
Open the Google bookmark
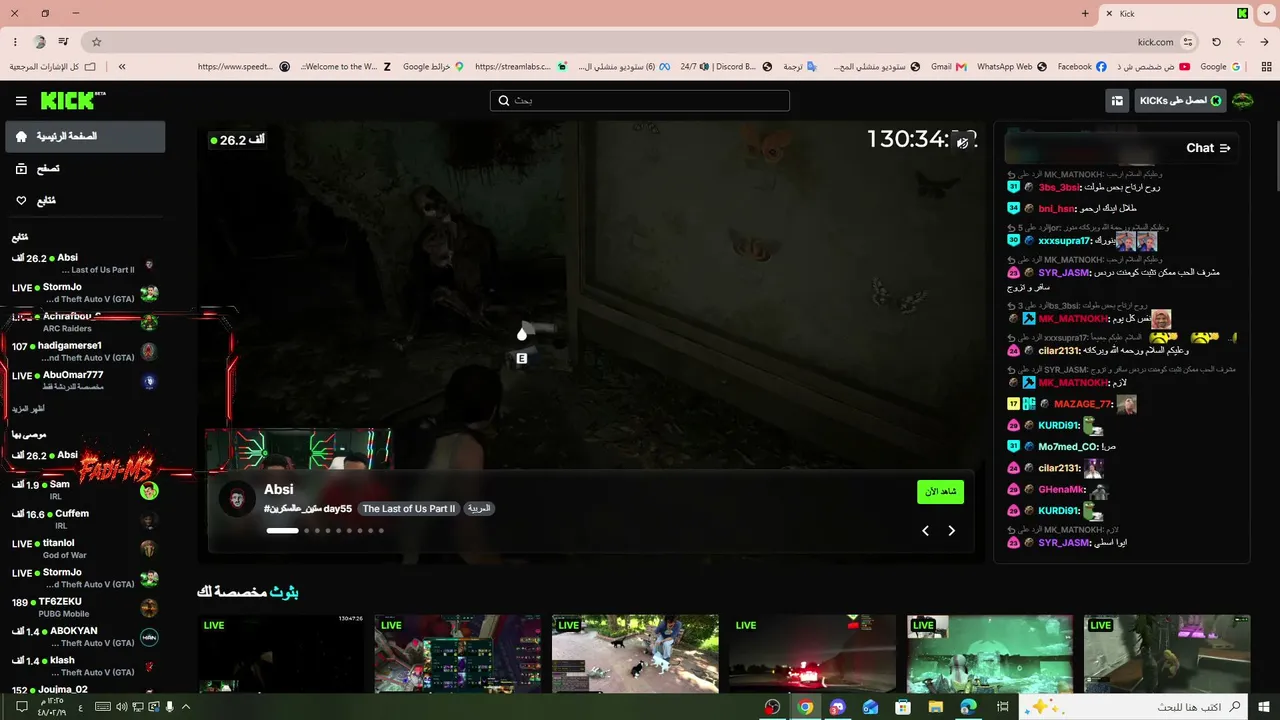point(1220,67)
